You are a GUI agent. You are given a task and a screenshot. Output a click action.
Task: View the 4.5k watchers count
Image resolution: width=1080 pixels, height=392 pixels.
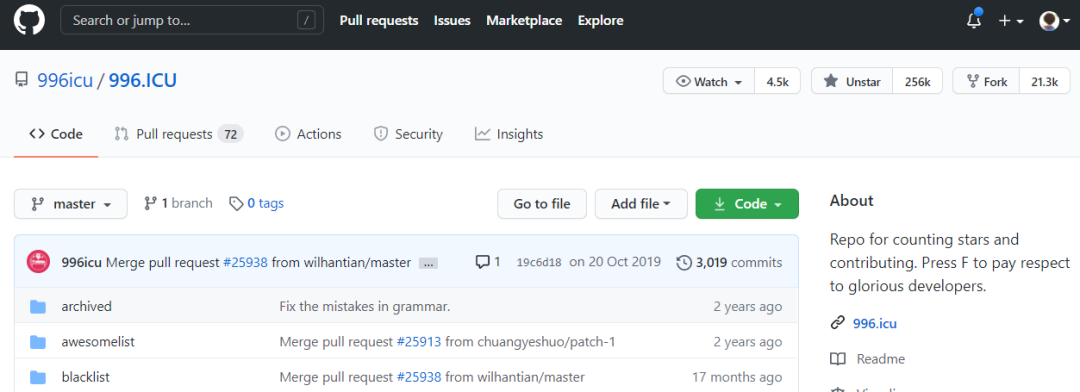click(778, 81)
